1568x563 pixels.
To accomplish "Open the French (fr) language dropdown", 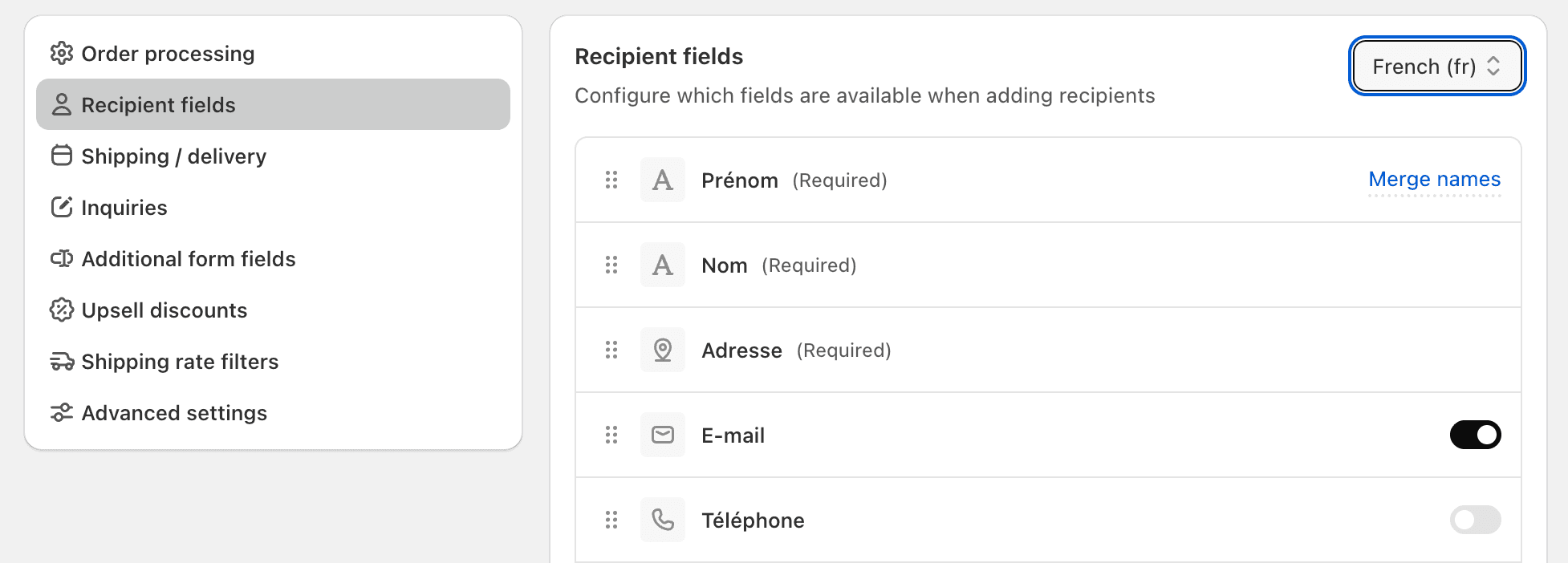I will (x=1436, y=67).
